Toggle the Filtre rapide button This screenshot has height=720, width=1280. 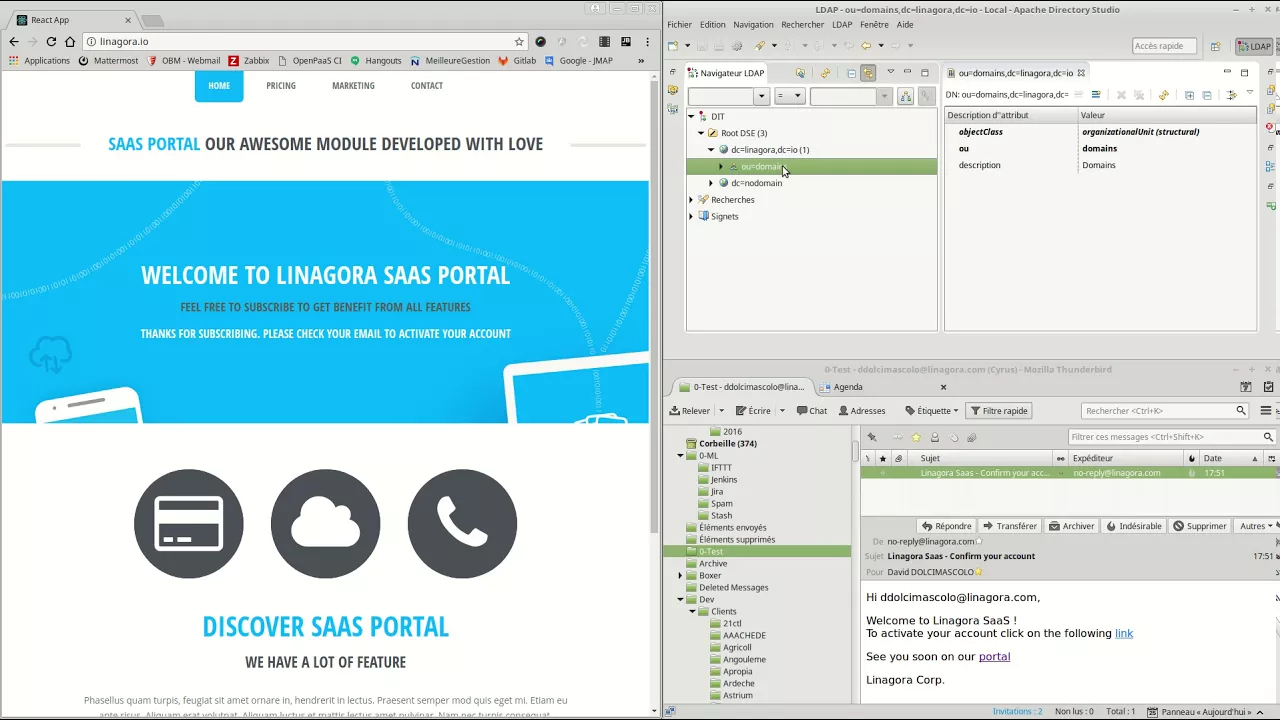999,411
